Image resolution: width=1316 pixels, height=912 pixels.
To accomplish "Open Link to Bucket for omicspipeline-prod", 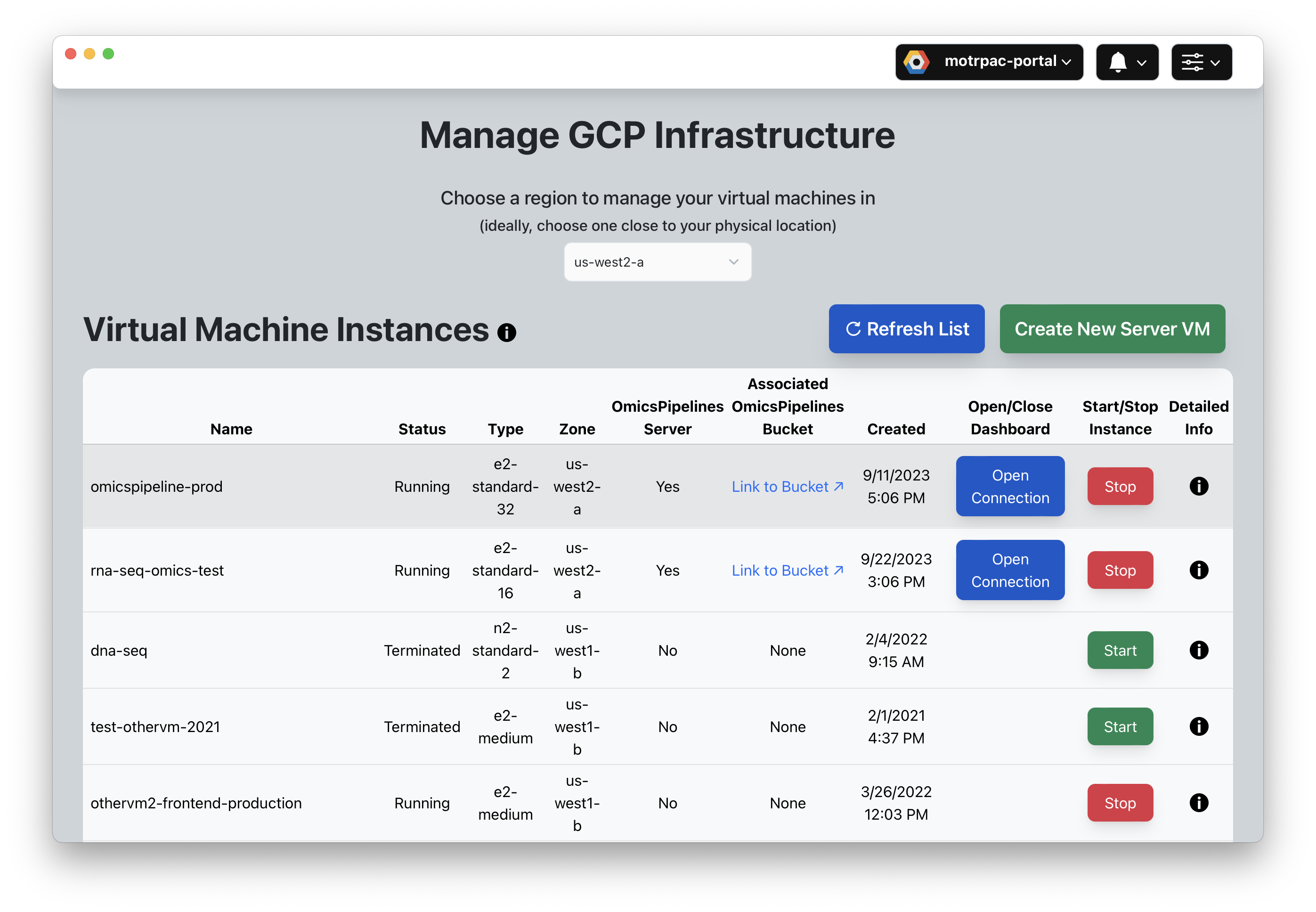I will (786, 486).
